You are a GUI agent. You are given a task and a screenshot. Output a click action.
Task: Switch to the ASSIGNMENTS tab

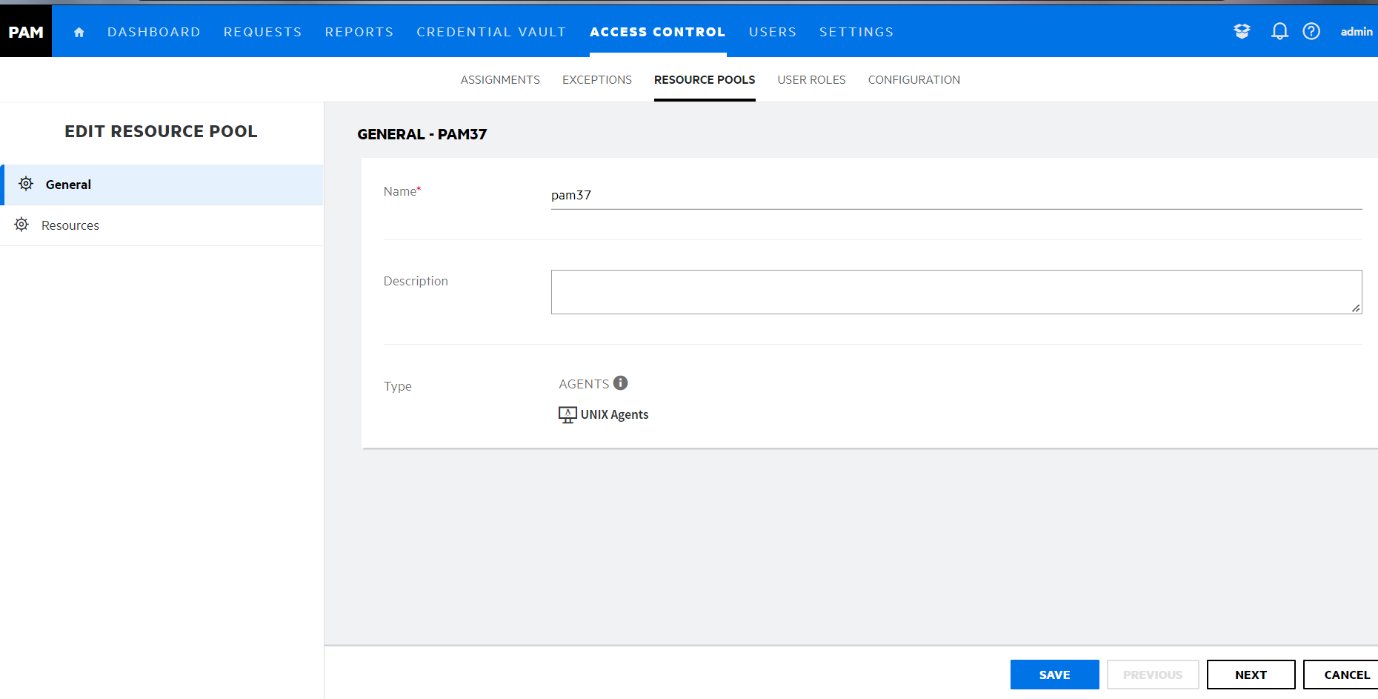pyautogui.click(x=500, y=79)
